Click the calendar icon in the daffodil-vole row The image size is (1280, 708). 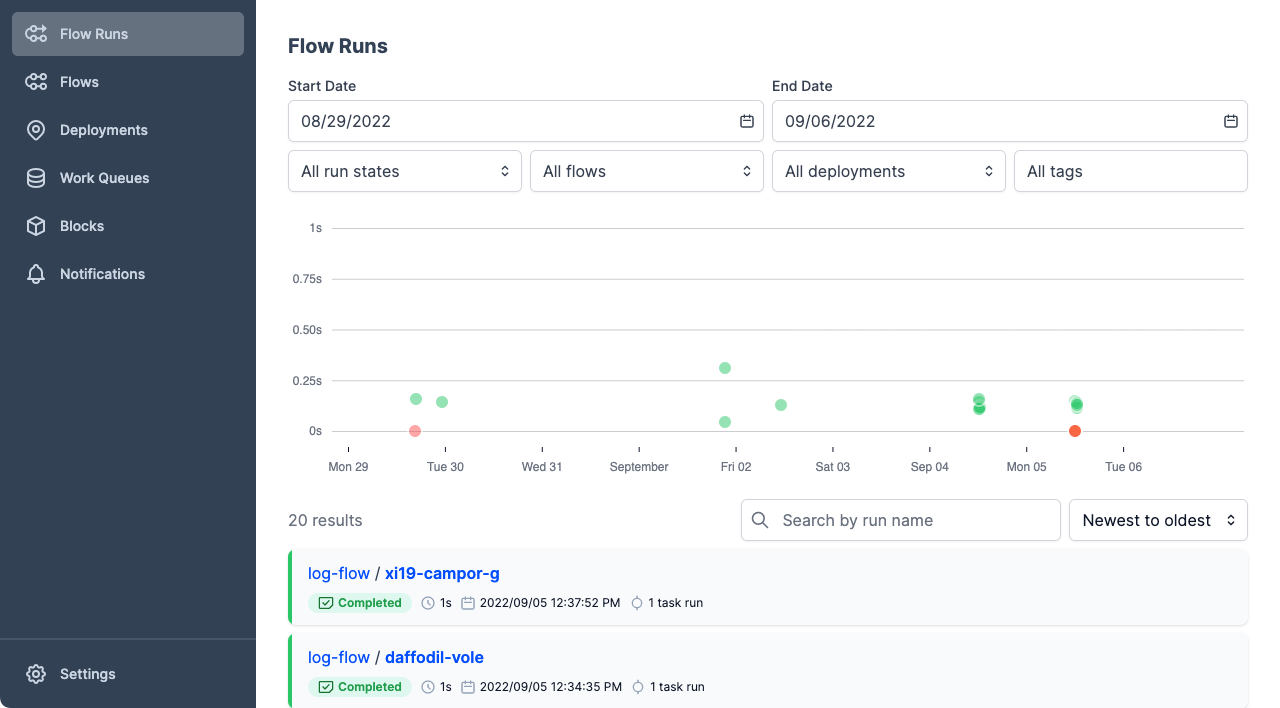click(x=467, y=687)
